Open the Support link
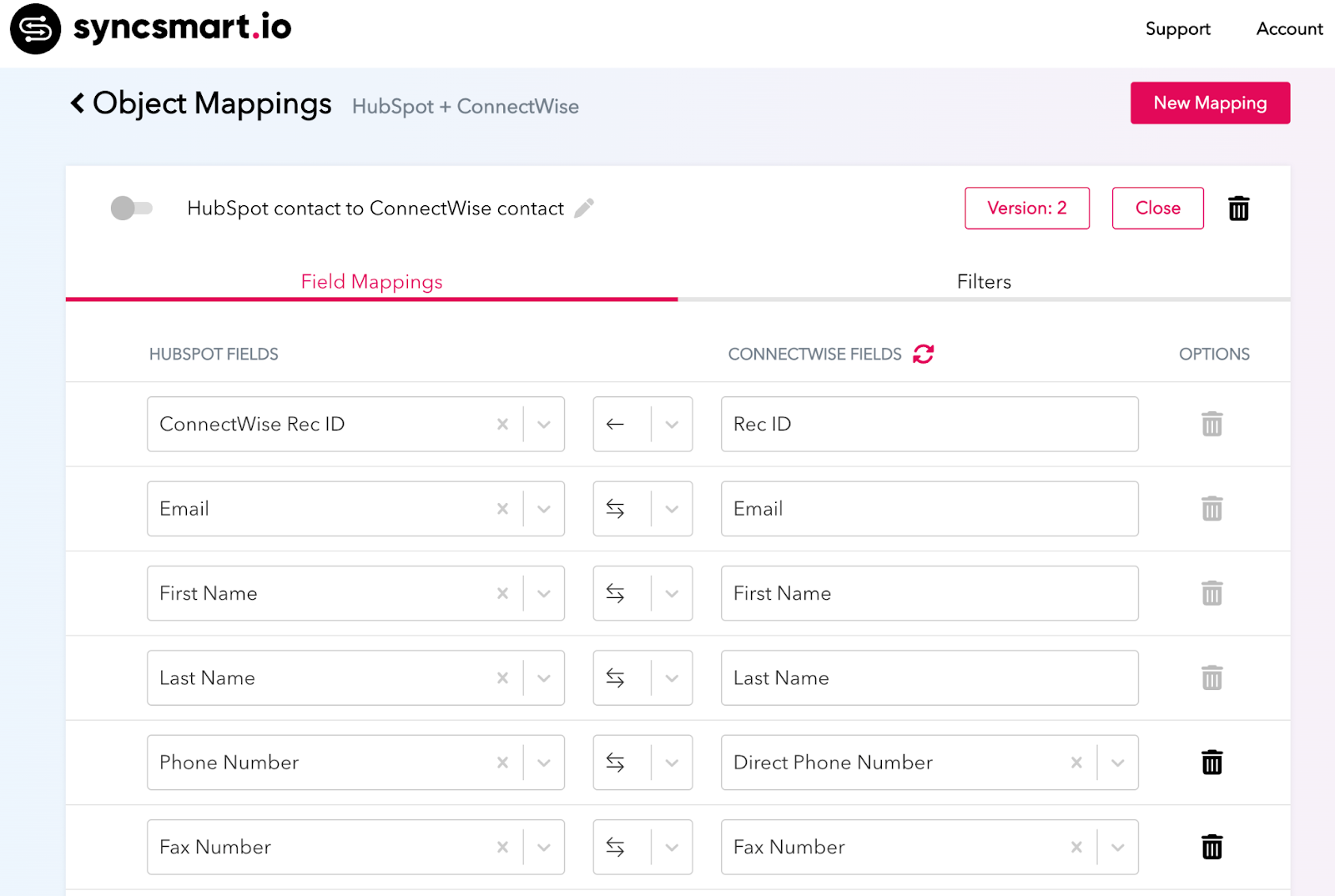1335x896 pixels. pyautogui.click(x=1177, y=29)
